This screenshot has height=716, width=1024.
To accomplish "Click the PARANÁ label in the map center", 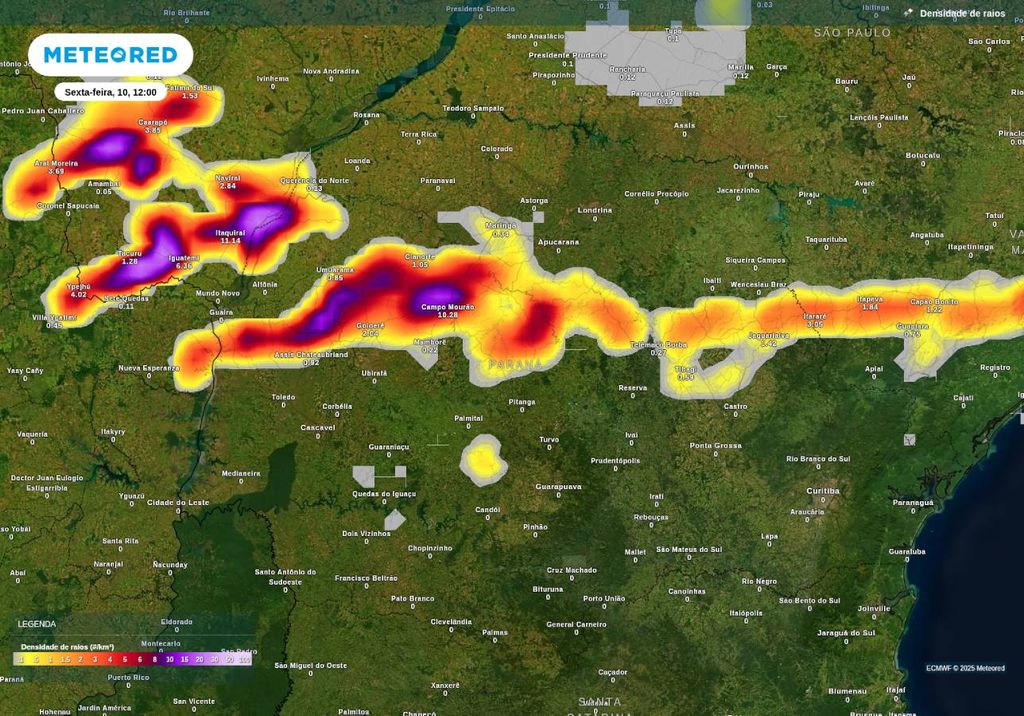I will point(515,364).
